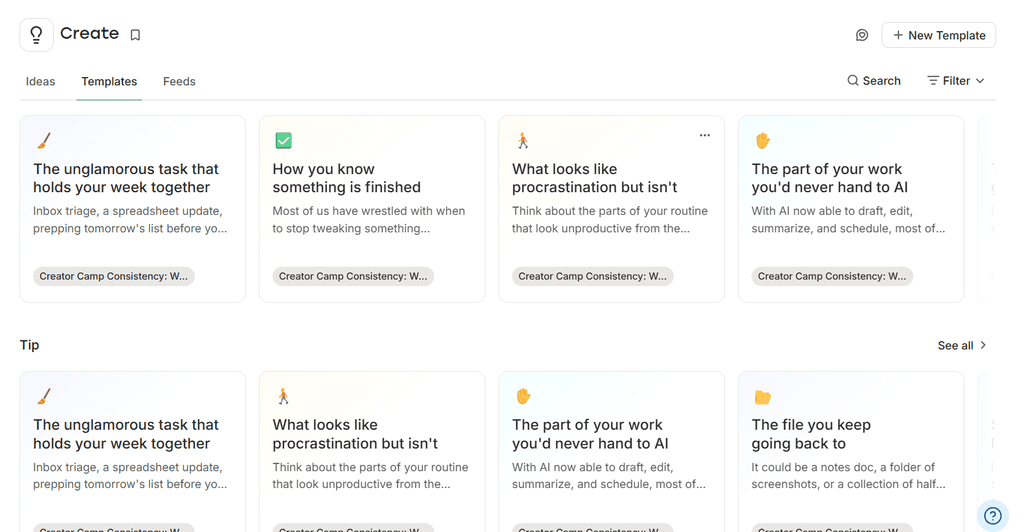Click broom icon on Tip-section unglamorous card

[x=44, y=396]
